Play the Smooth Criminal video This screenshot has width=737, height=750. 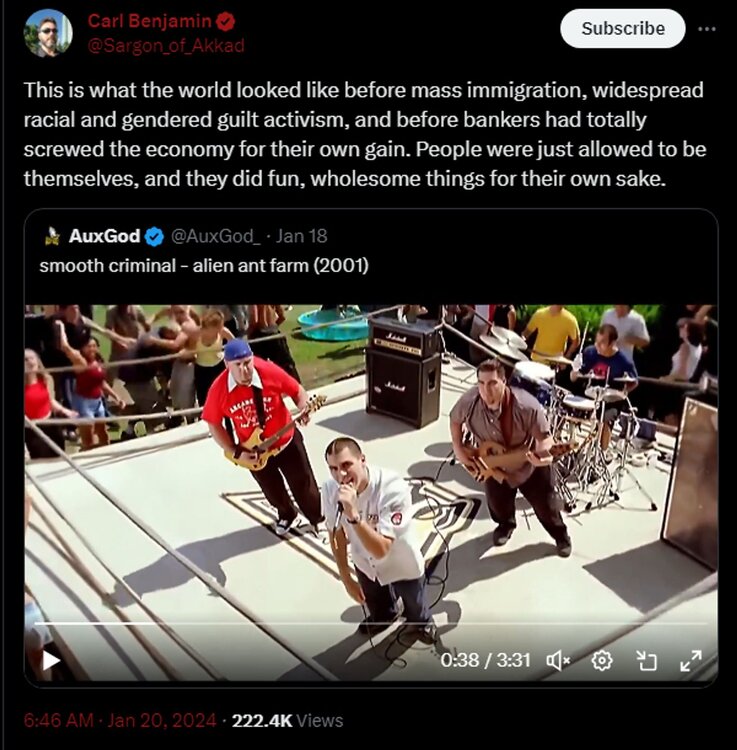point(51,660)
